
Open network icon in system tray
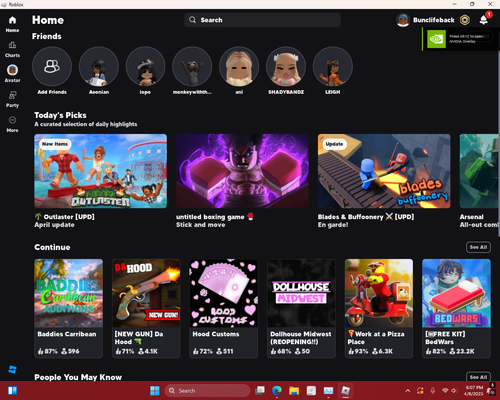[x=445, y=391]
